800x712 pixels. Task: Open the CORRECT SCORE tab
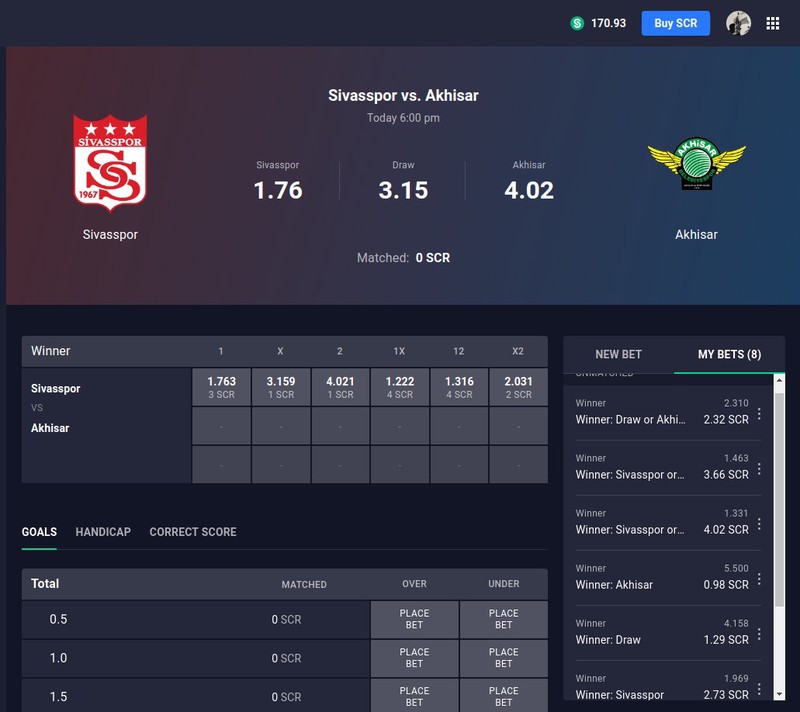pos(193,532)
